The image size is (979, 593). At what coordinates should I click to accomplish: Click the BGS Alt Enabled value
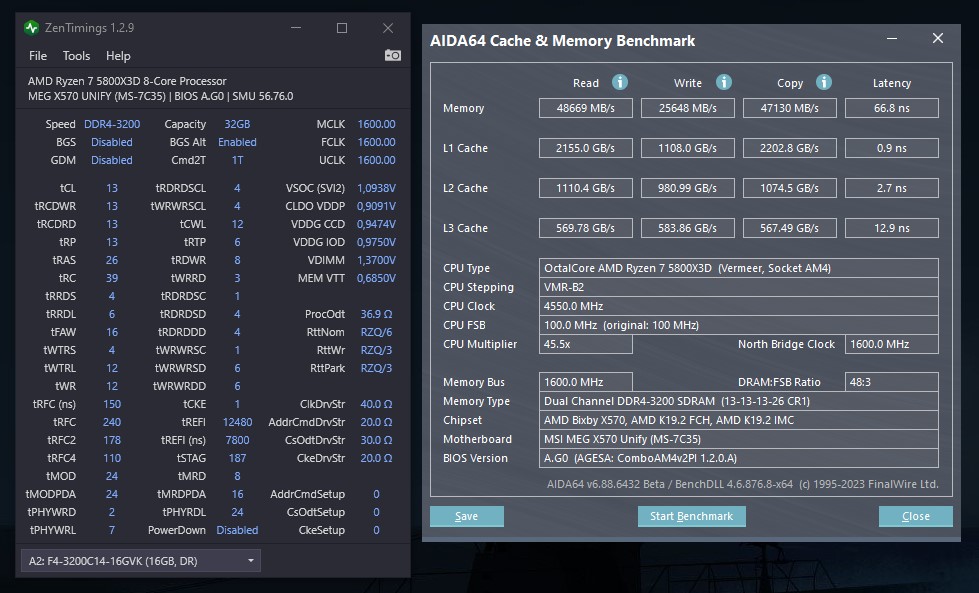[237, 142]
